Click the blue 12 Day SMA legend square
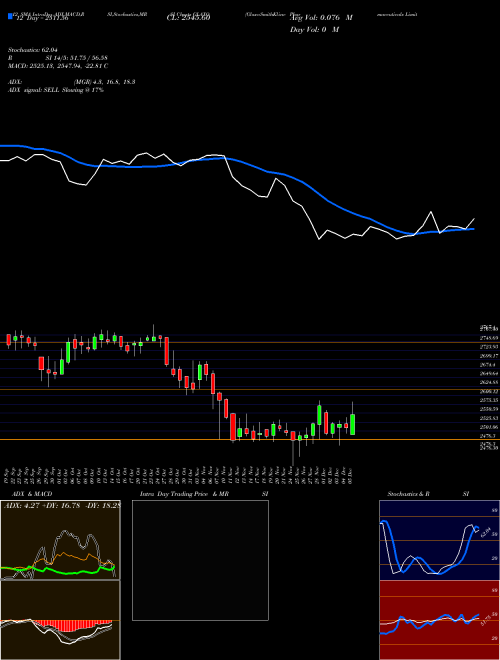Screen dimensions: 500x660 click(x=11, y=17)
